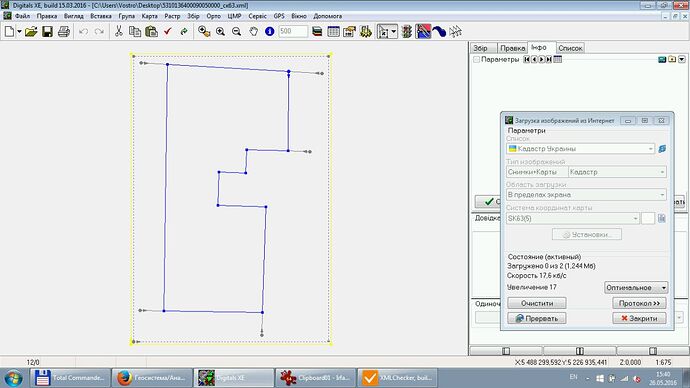Image resolution: width=690 pixels, height=388 pixels.
Task: Click the EN language indicator in tray
Action: pyautogui.click(x=573, y=377)
